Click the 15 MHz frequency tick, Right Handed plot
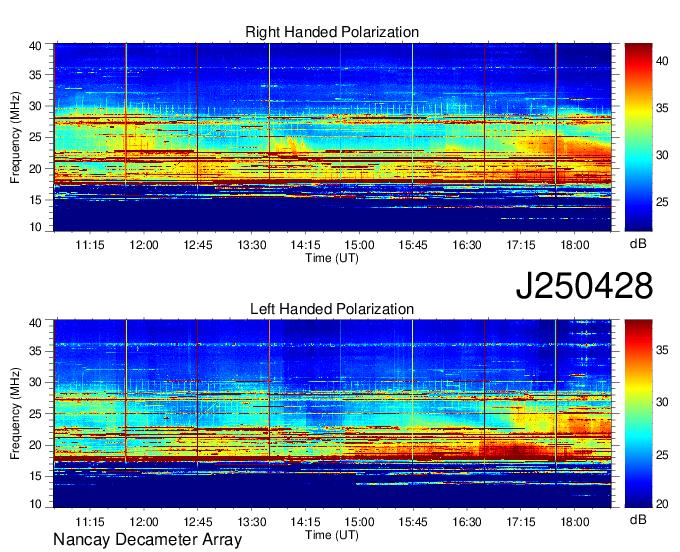Screen dimensions: 680x552 pos(36,200)
